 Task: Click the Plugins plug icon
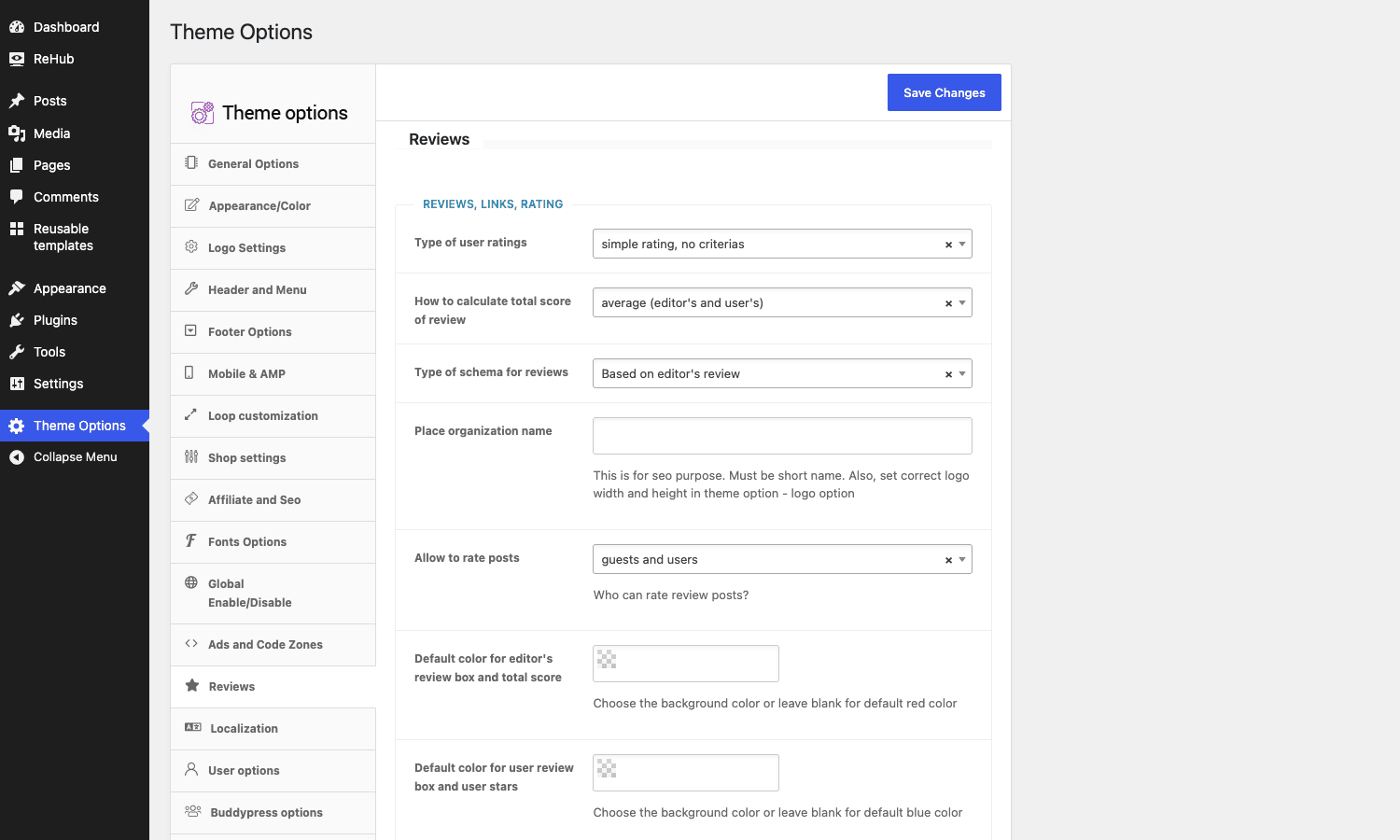[x=17, y=320]
